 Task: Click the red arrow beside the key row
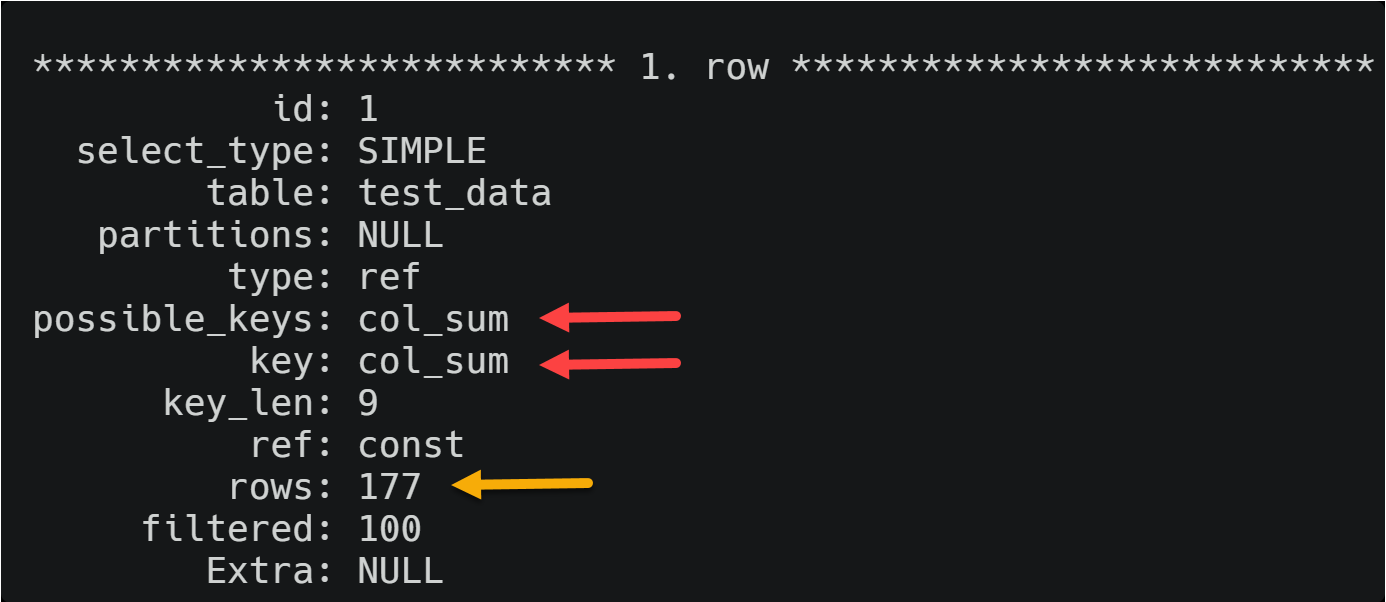click(x=610, y=362)
